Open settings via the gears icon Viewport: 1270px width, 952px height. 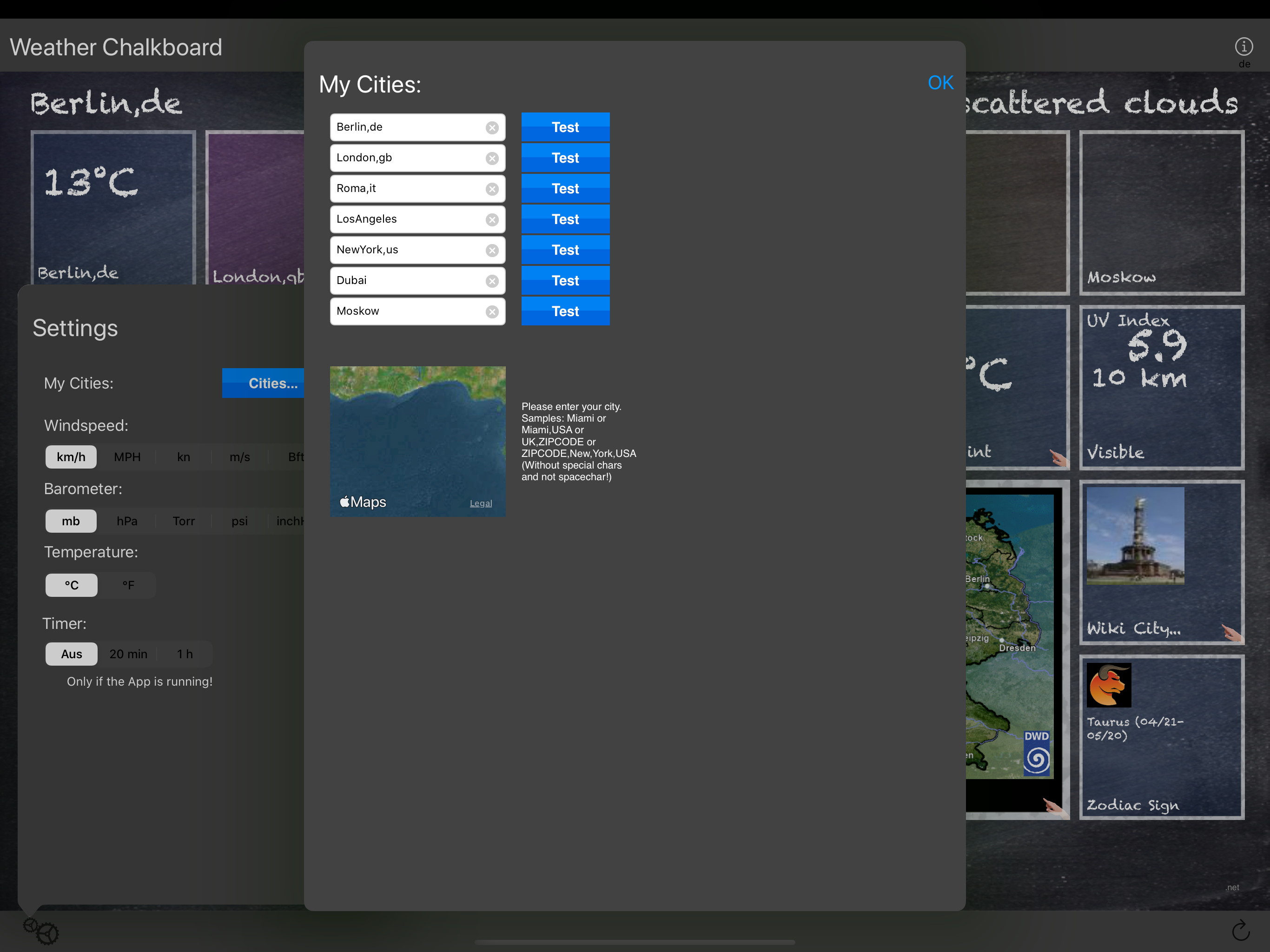click(41, 930)
